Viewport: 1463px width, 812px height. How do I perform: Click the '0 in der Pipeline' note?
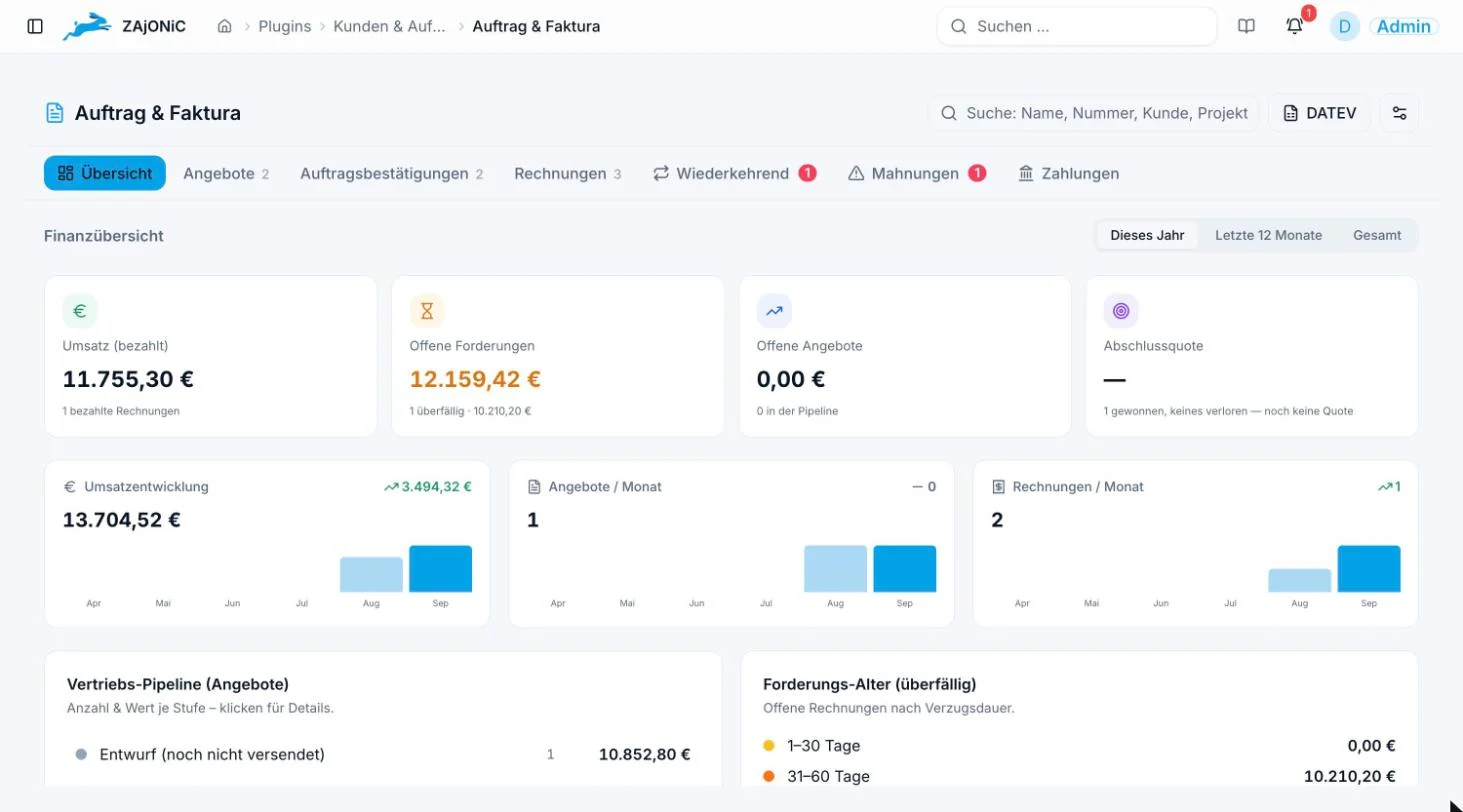point(798,411)
